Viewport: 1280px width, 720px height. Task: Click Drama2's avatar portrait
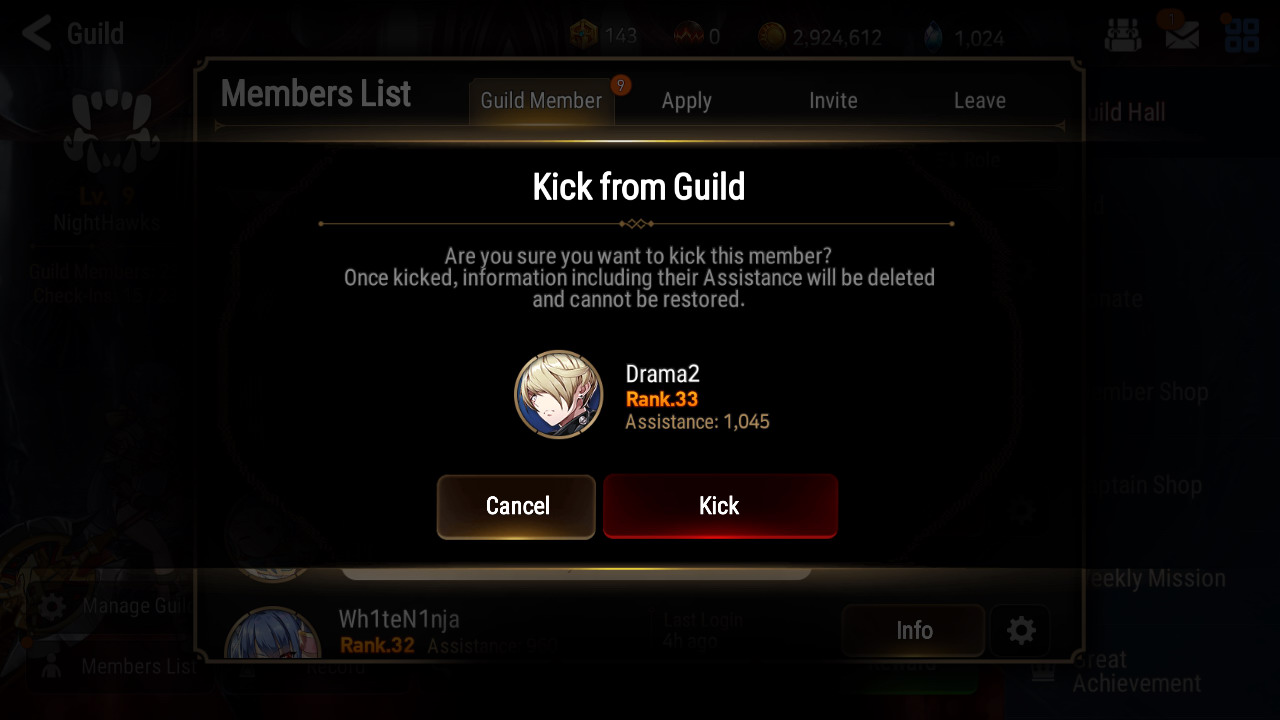(559, 395)
